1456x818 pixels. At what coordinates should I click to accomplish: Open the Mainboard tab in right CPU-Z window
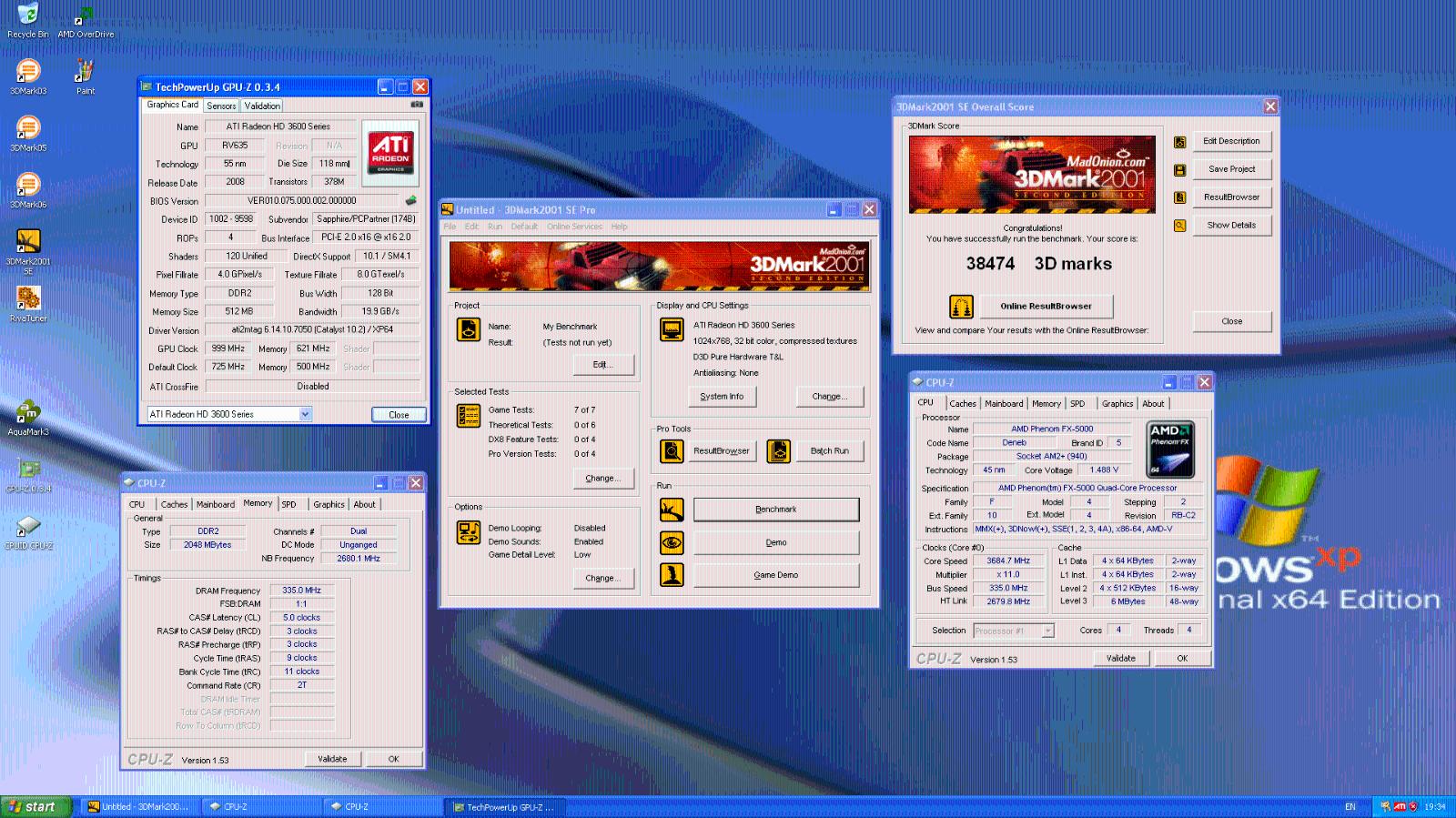coord(1004,404)
